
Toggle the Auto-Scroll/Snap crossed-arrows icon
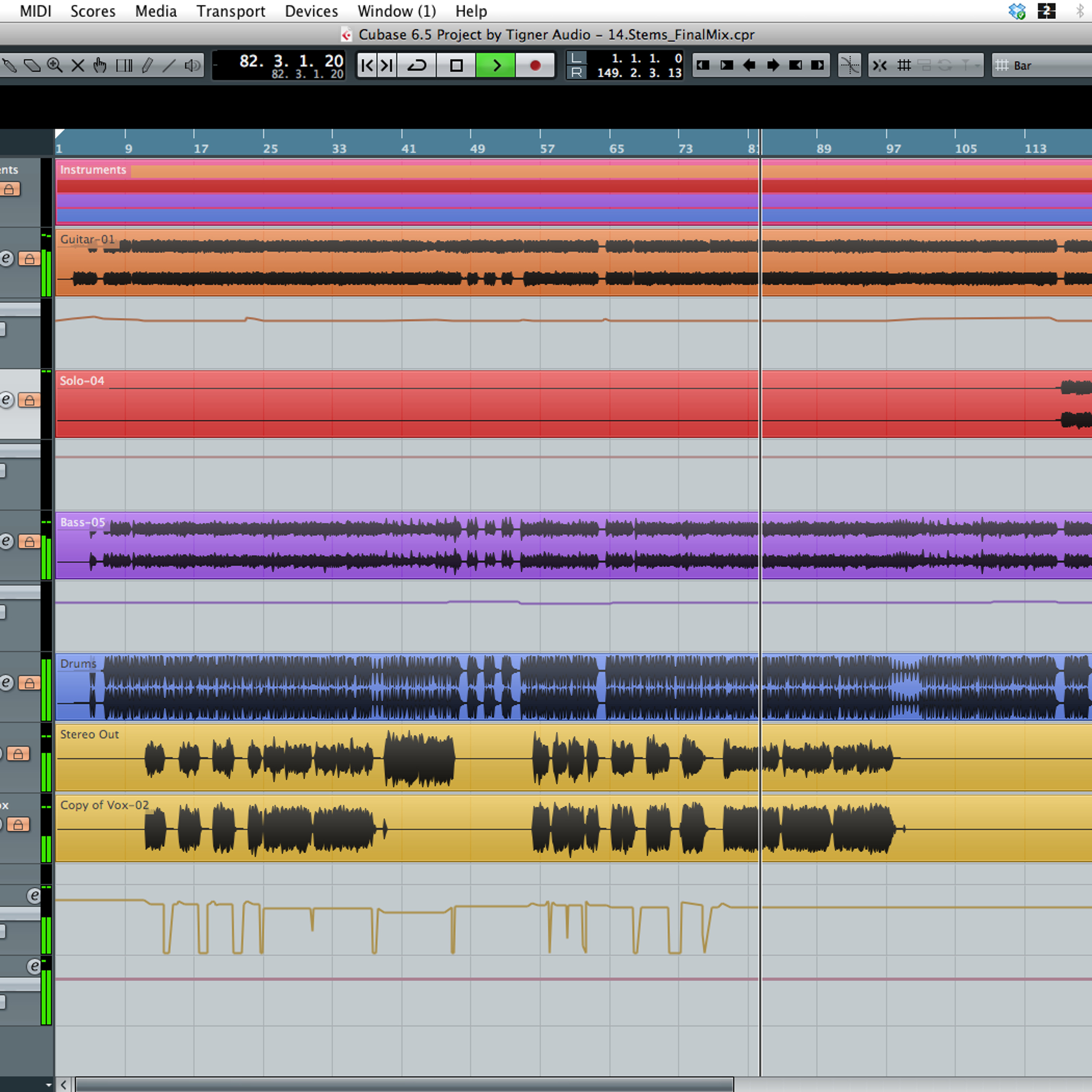pyautogui.click(x=880, y=66)
